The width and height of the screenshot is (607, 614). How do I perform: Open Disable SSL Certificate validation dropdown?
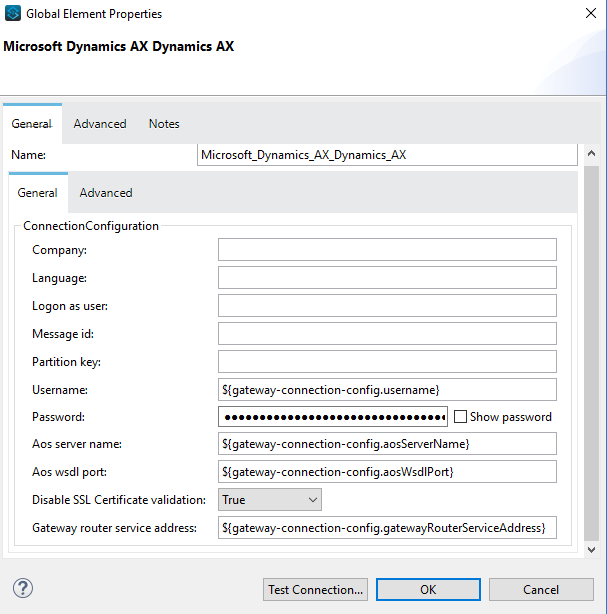pos(270,499)
